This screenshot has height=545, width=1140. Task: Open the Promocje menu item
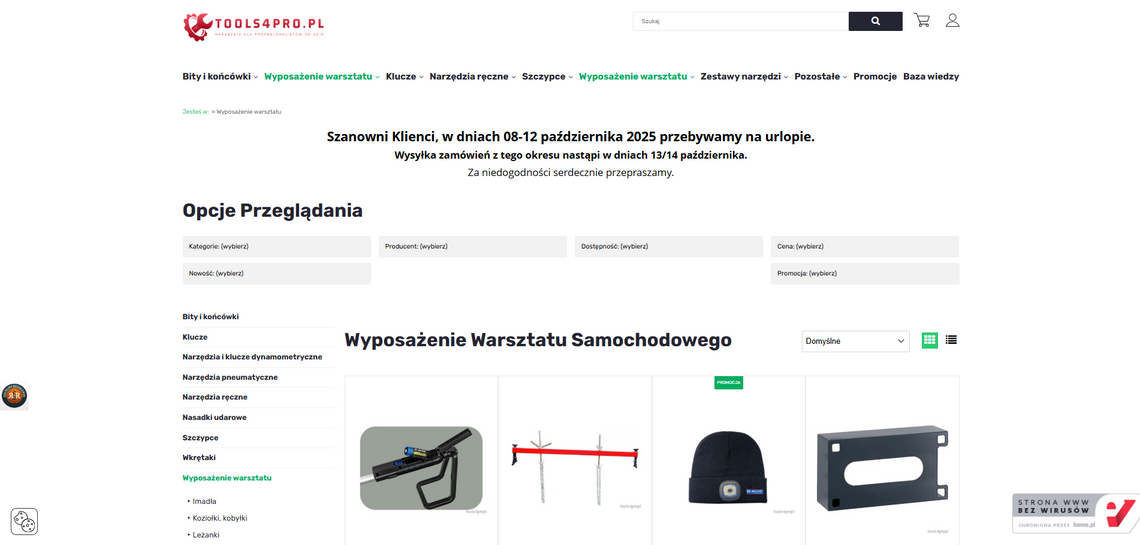[875, 76]
